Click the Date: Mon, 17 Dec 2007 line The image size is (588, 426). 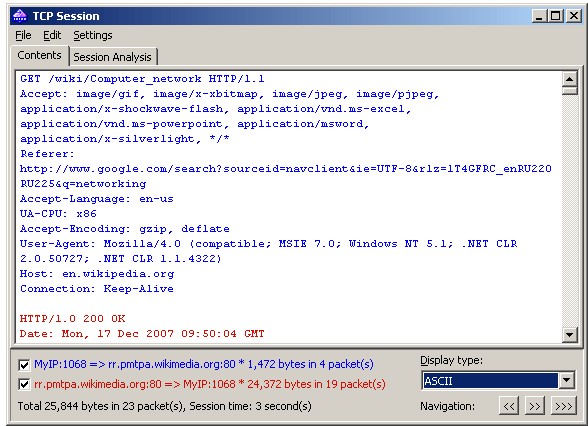click(x=142, y=334)
